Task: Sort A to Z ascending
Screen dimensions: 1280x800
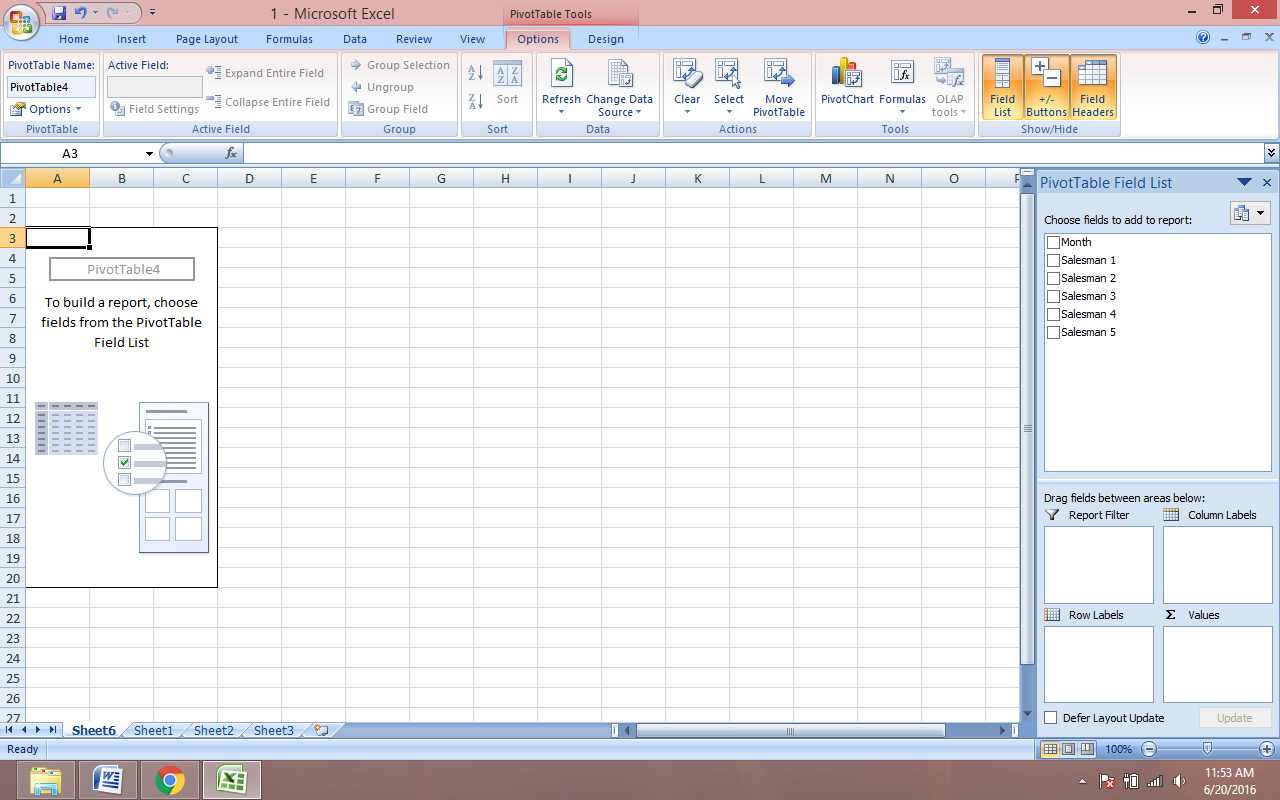Action: click(476, 73)
